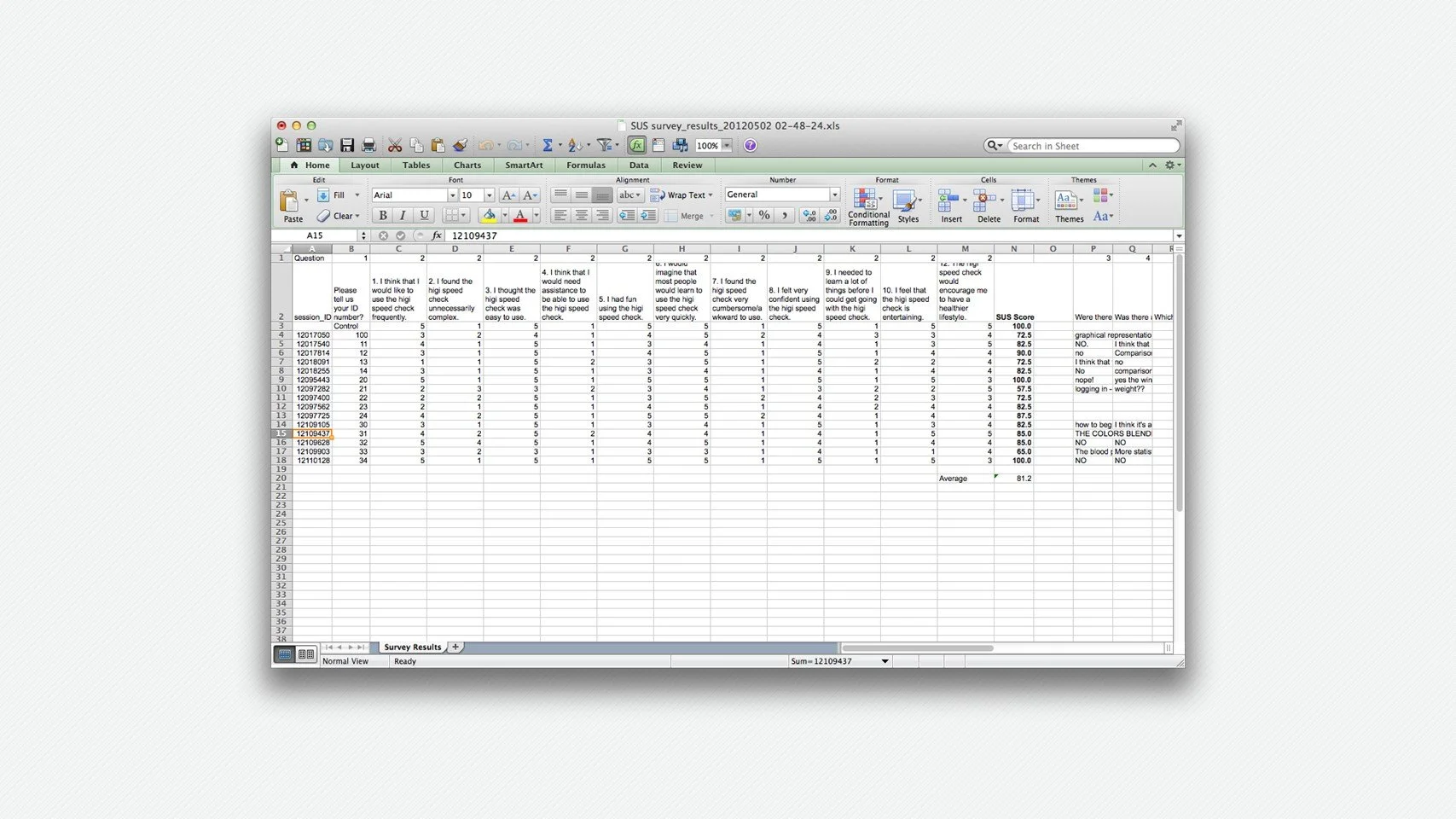
Task: Show the Toolbox icon in the toolbar
Action: [x=658, y=145]
